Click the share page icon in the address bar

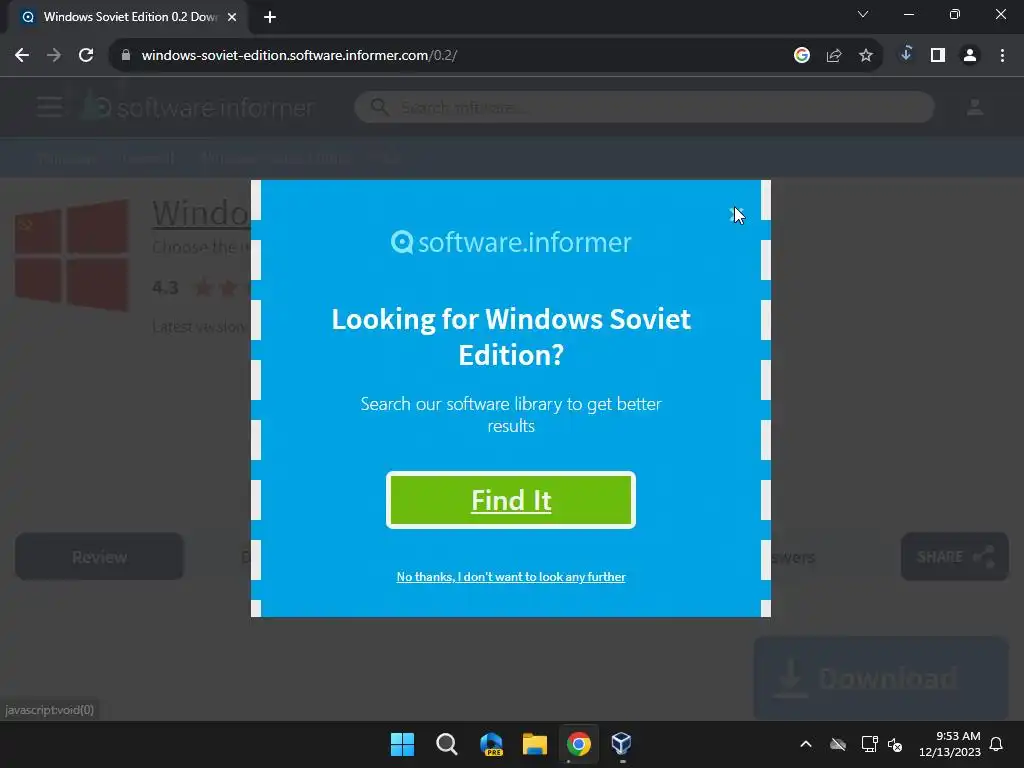tap(834, 56)
